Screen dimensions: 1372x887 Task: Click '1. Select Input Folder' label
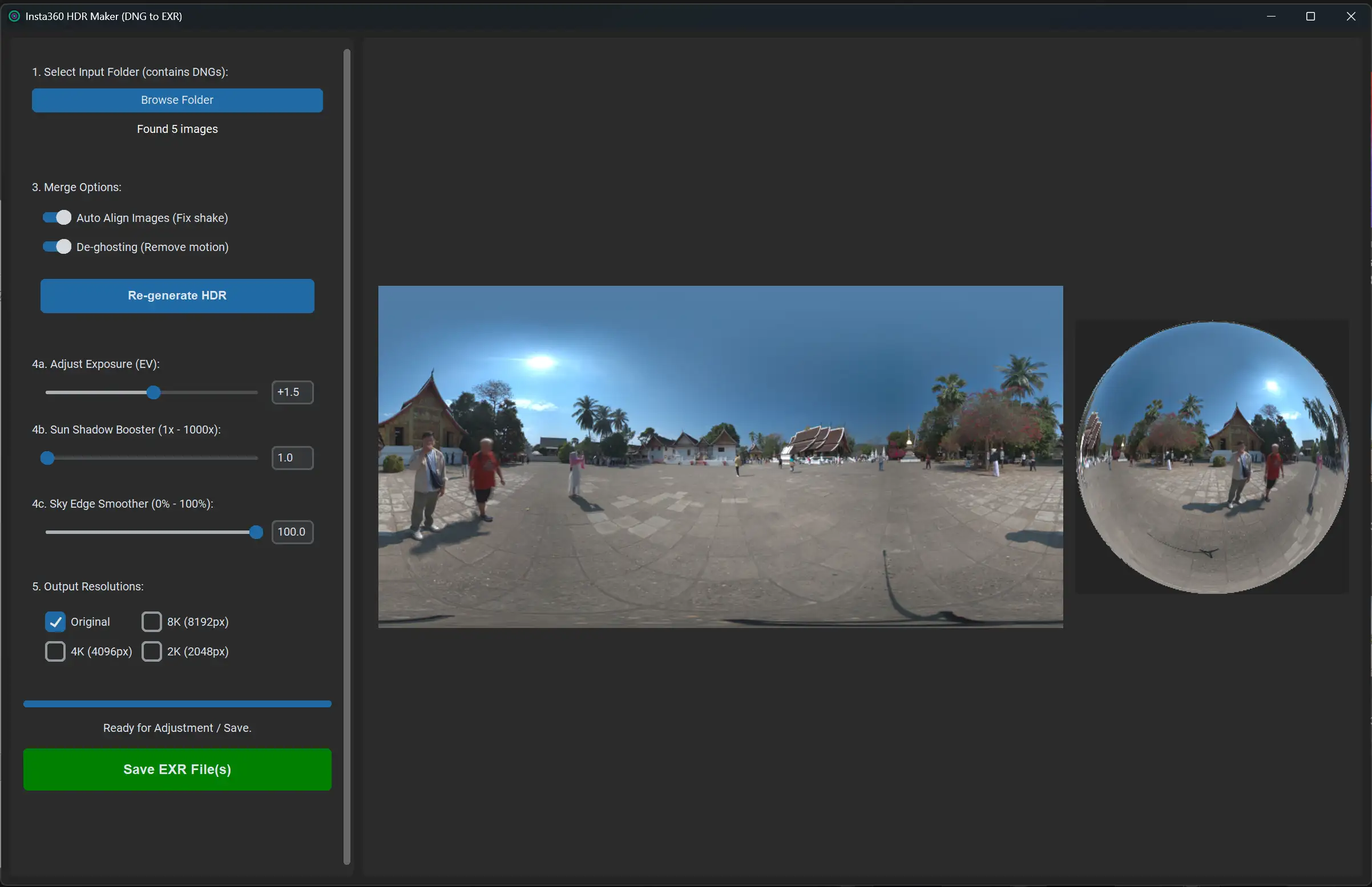coord(130,72)
